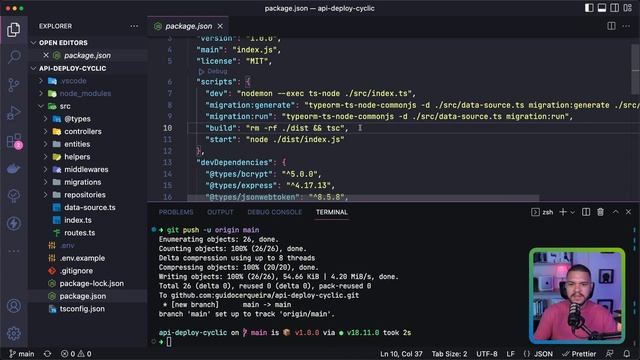640x360 pixels.
Task: Toggle primary side bar layout button
Action: click(x=589, y=8)
